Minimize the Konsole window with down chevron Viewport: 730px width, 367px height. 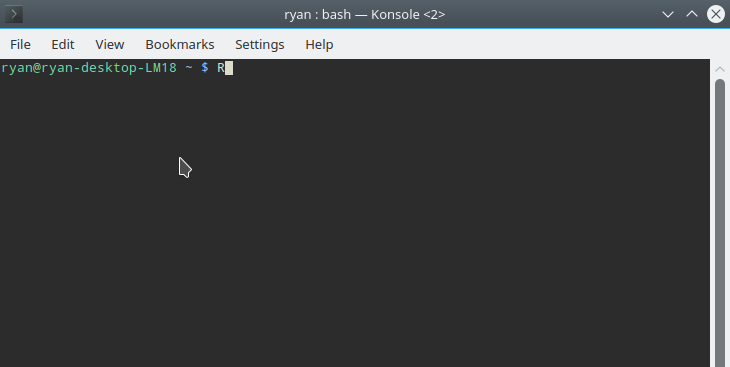(668, 14)
